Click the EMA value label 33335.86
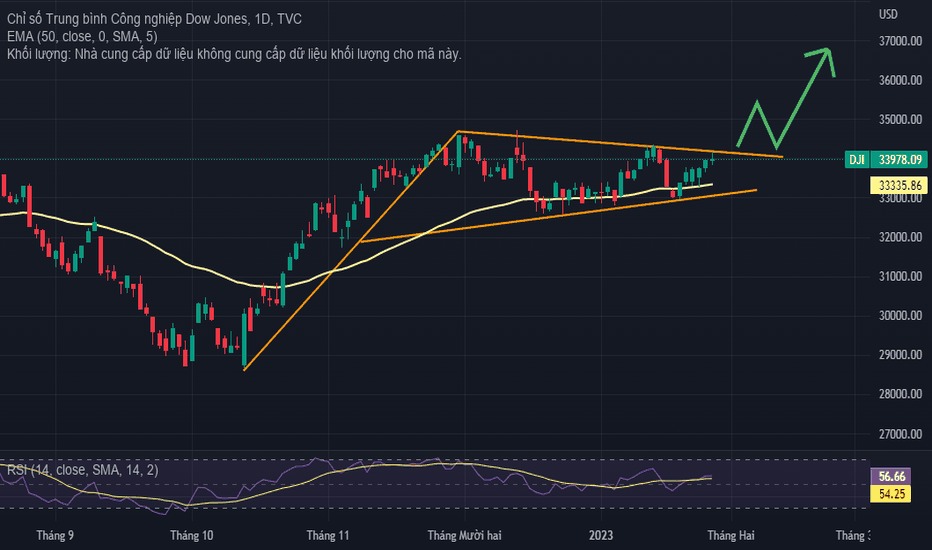This screenshot has height=550, width=932. [900, 185]
